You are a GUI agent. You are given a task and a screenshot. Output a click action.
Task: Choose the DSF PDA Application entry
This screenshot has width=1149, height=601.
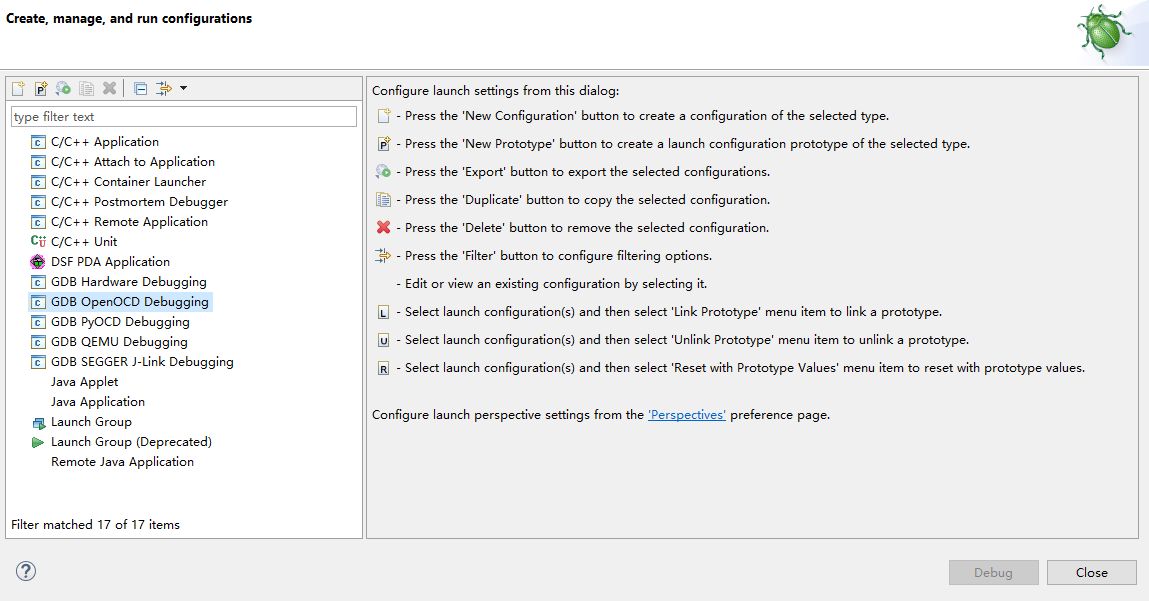pos(110,262)
